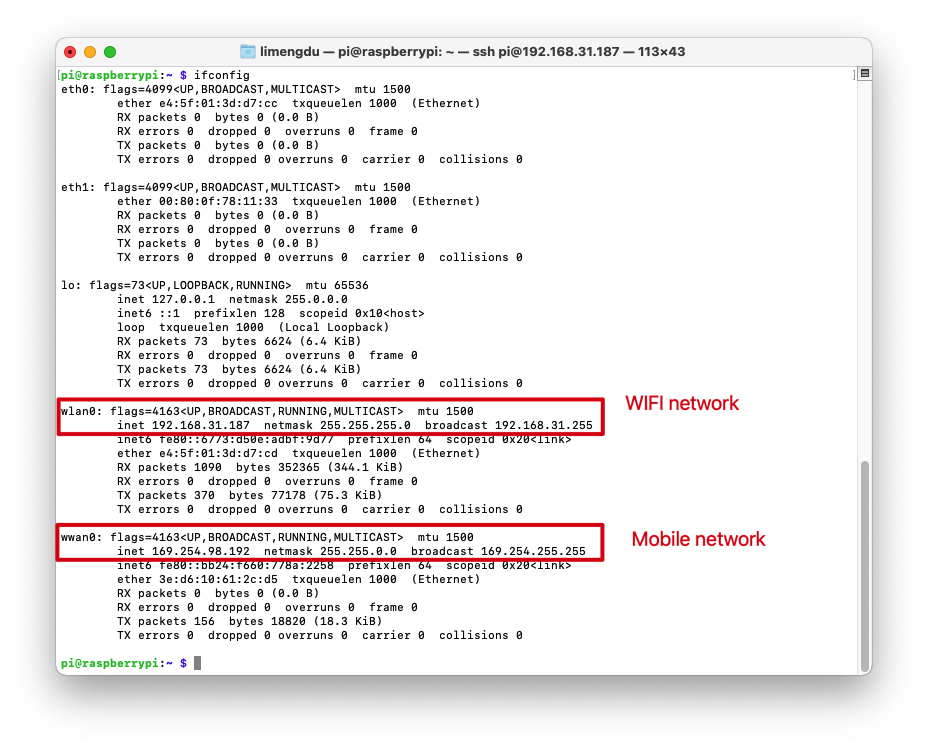Viewport: 928px width, 749px height.
Task: Click the red WIFI network annotation
Action: (x=682, y=403)
